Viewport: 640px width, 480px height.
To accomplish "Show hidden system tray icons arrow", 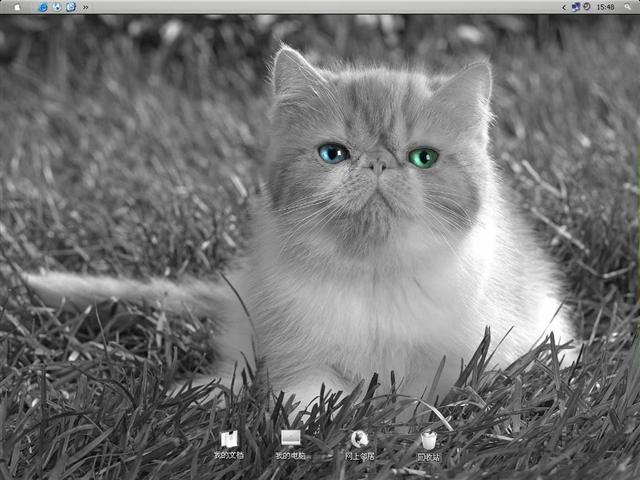I will click(x=564, y=7).
